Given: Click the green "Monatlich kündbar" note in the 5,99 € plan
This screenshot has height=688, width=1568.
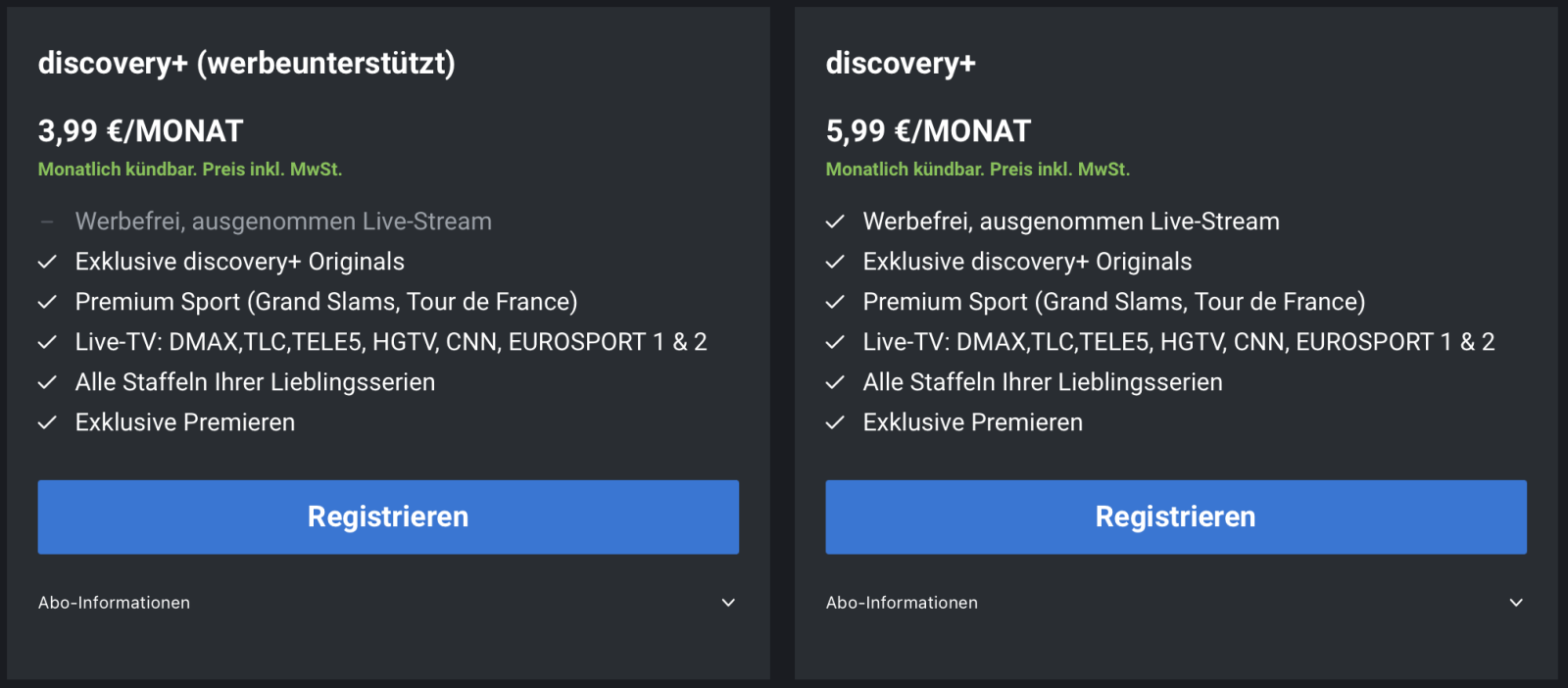Looking at the screenshot, I should [977, 170].
